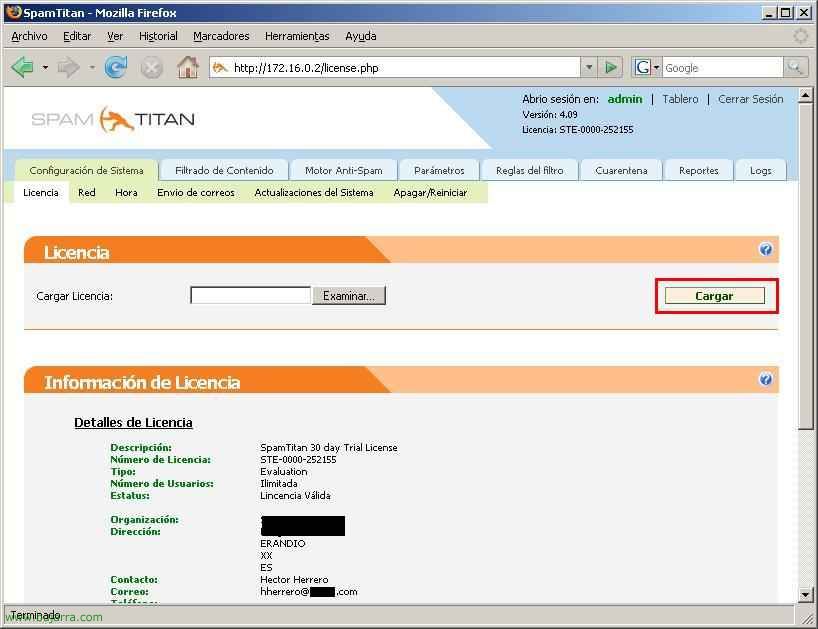Click the green Go arrow beside address bar
818x629 pixels.
coord(611,67)
